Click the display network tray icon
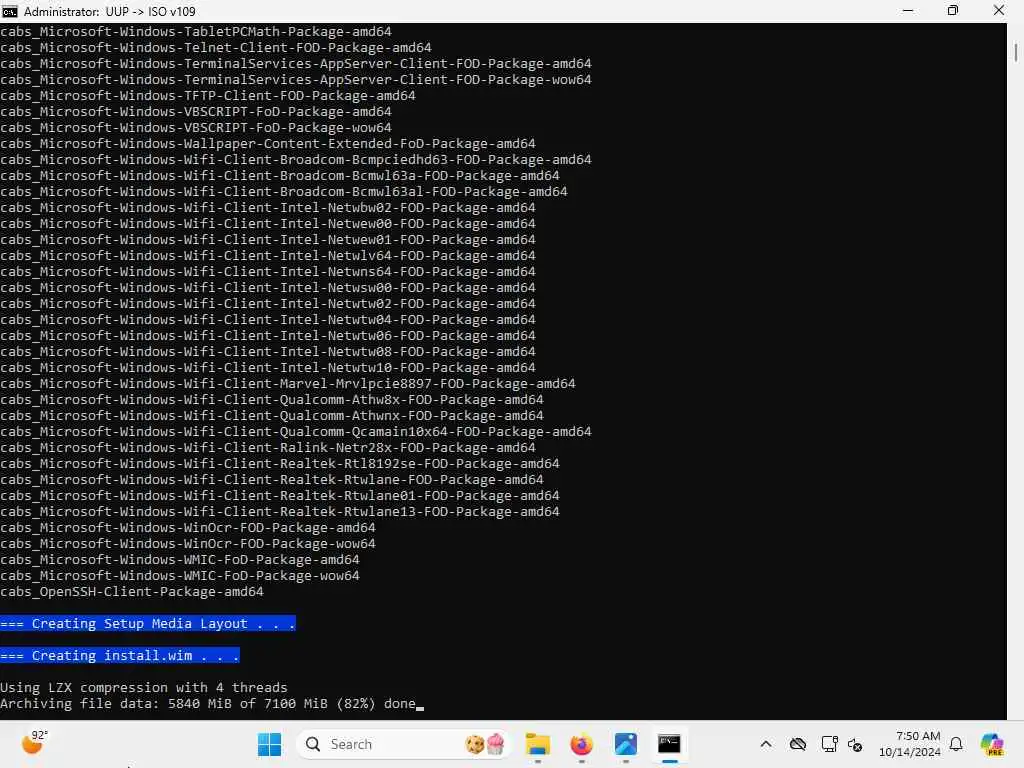The image size is (1024, 768). click(829, 744)
